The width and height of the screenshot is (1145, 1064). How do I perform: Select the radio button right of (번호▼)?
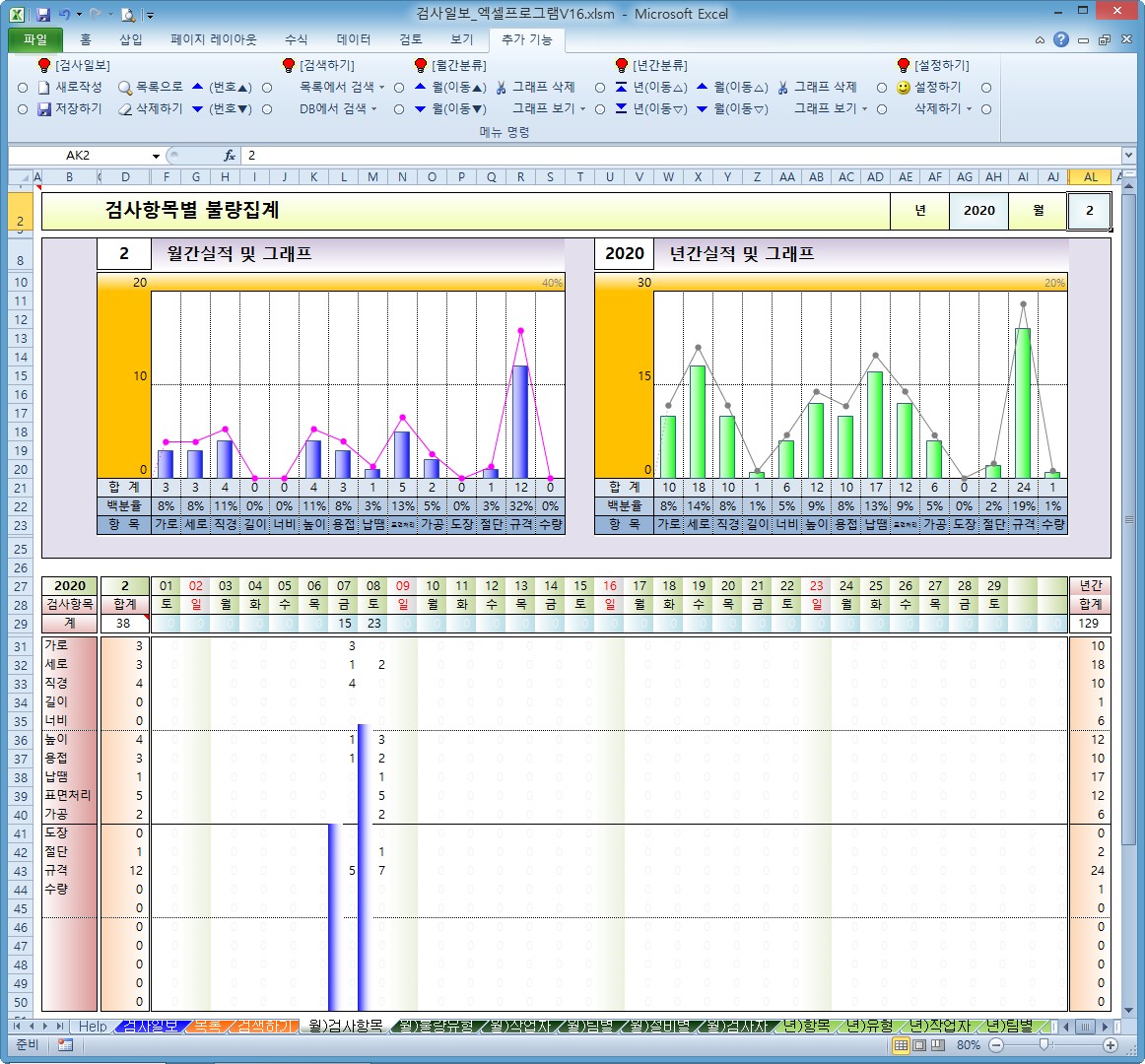267,109
